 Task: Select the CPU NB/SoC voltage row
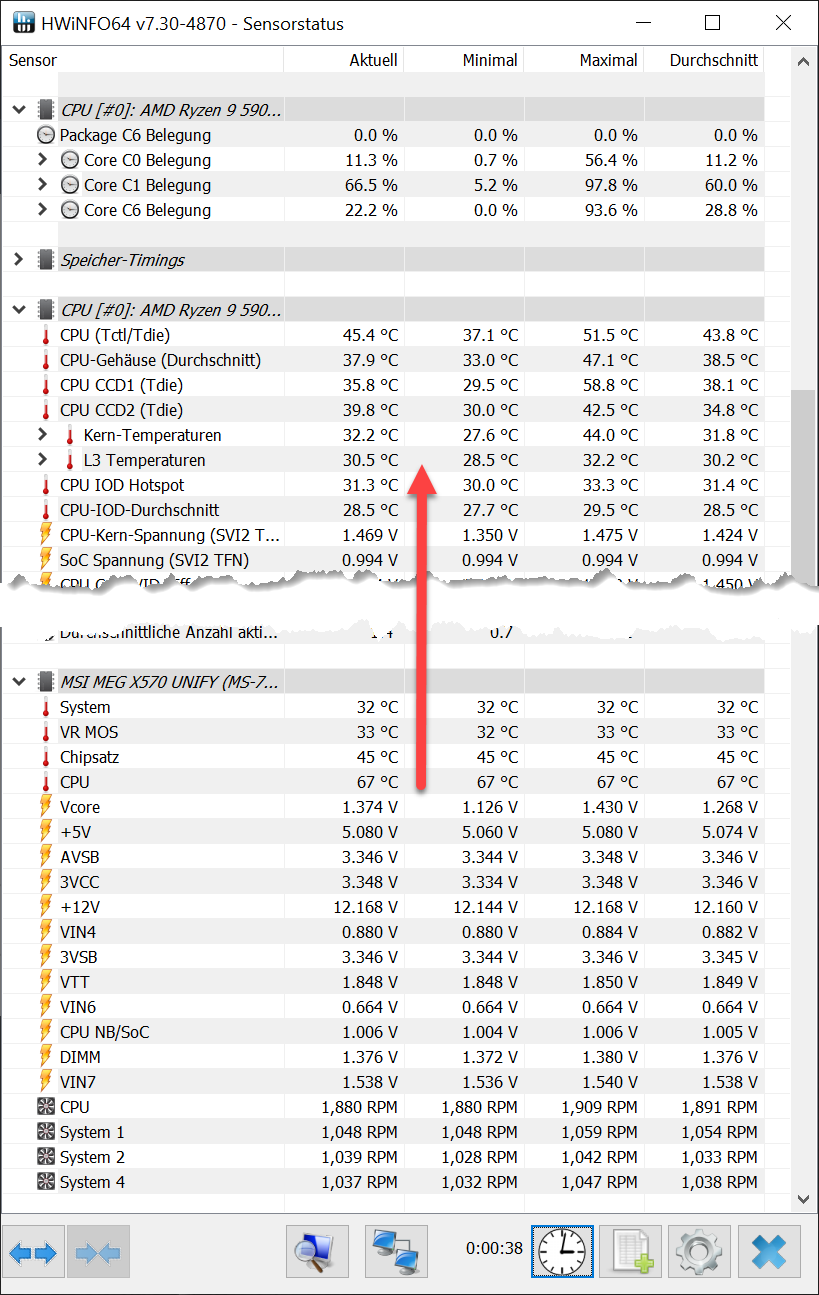coord(383,1032)
